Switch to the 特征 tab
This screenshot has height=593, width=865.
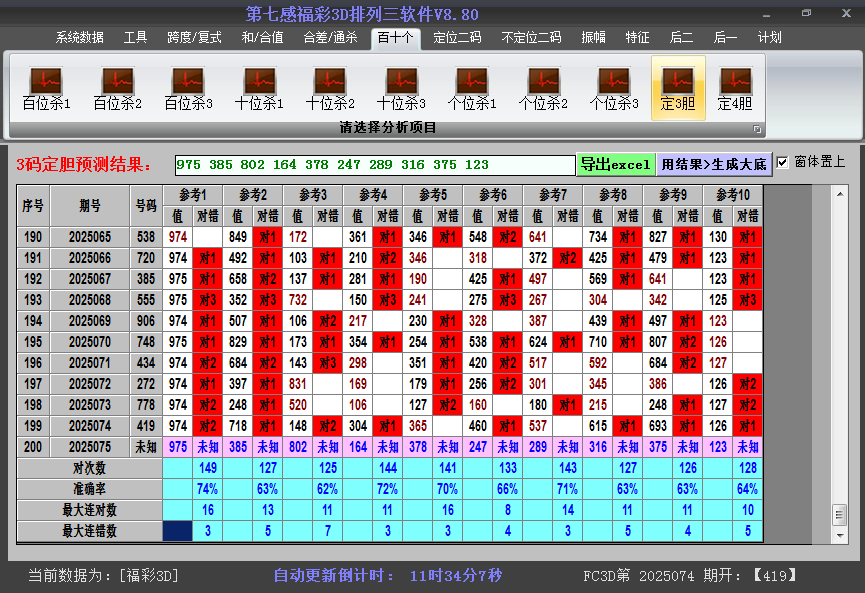[637, 38]
